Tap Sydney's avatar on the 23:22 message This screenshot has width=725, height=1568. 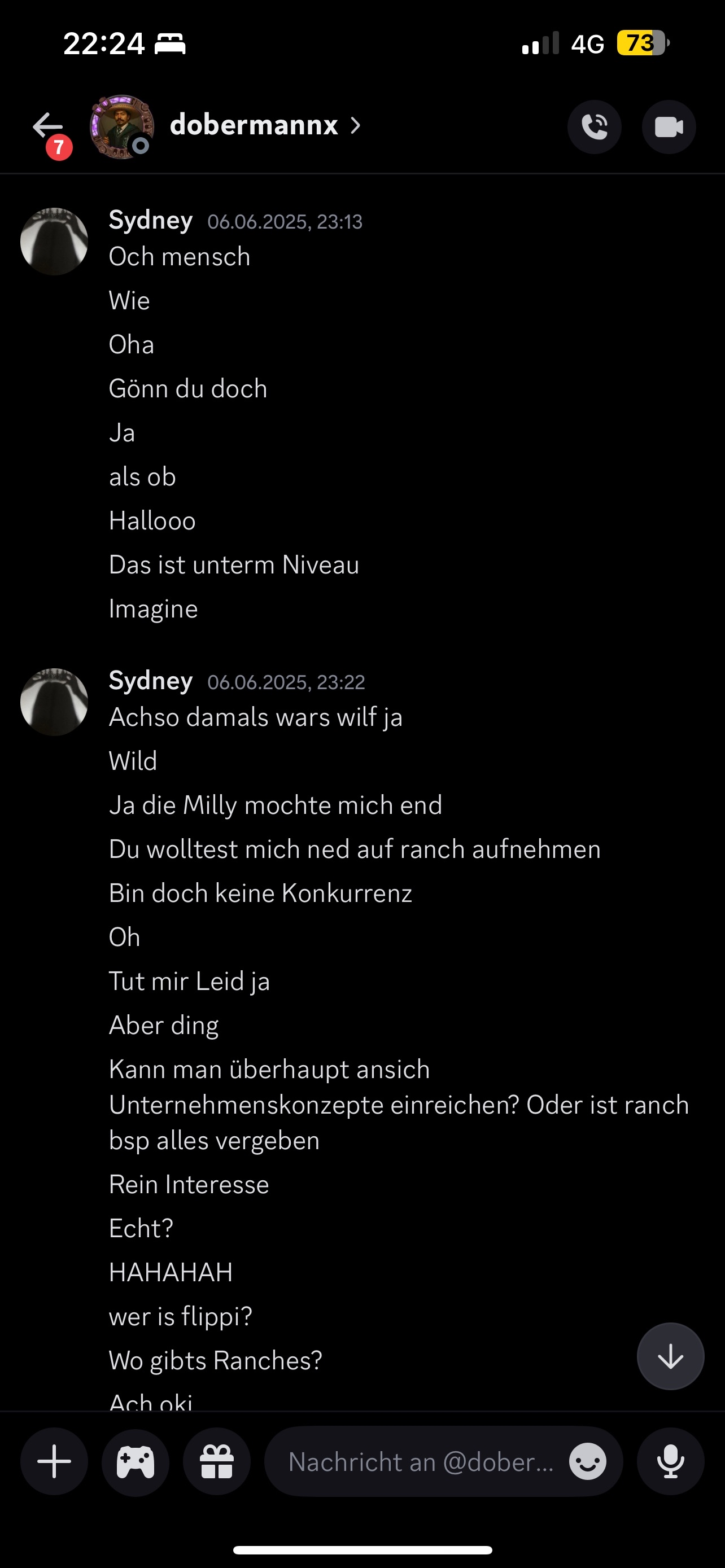coord(54,702)
